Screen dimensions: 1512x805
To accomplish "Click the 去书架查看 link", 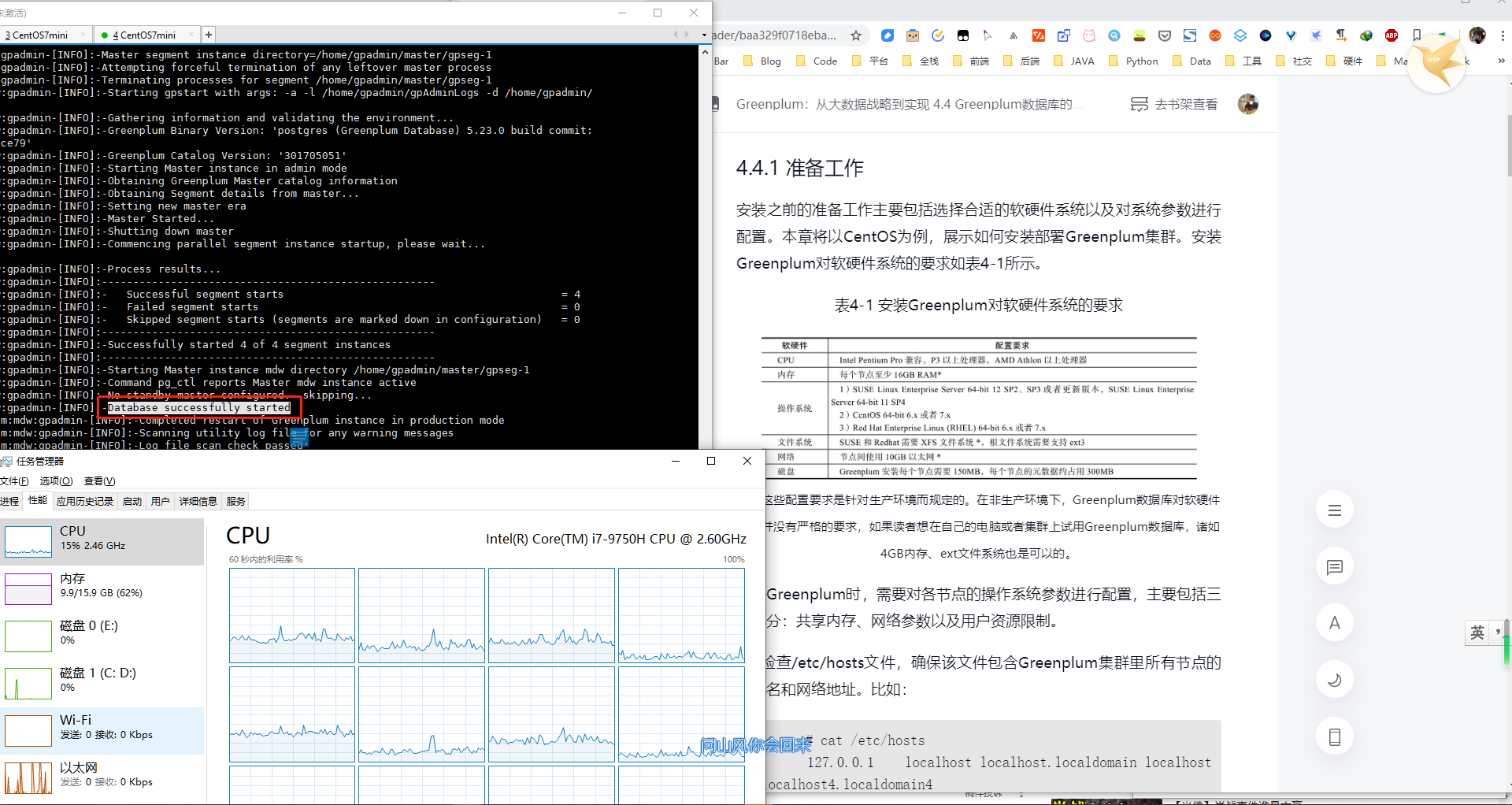I will [1174, 104].
